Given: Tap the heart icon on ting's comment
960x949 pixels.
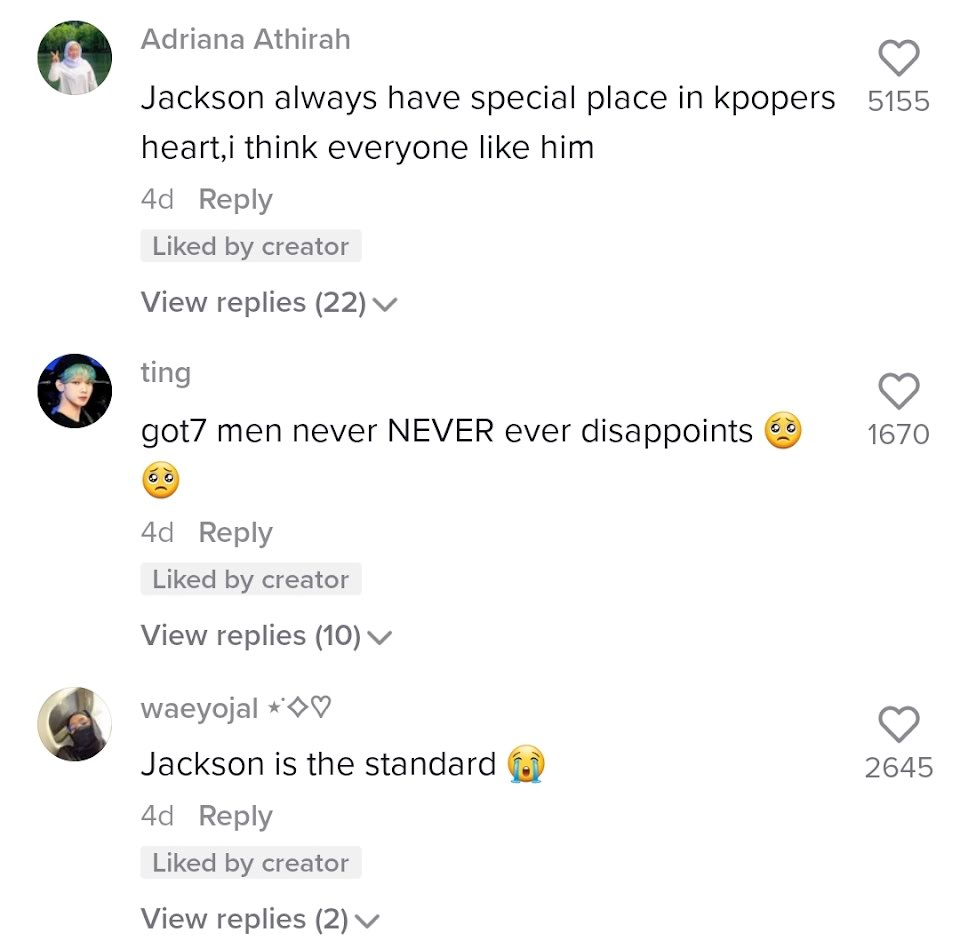Looking at the screenshot, I should click(899, 391).
